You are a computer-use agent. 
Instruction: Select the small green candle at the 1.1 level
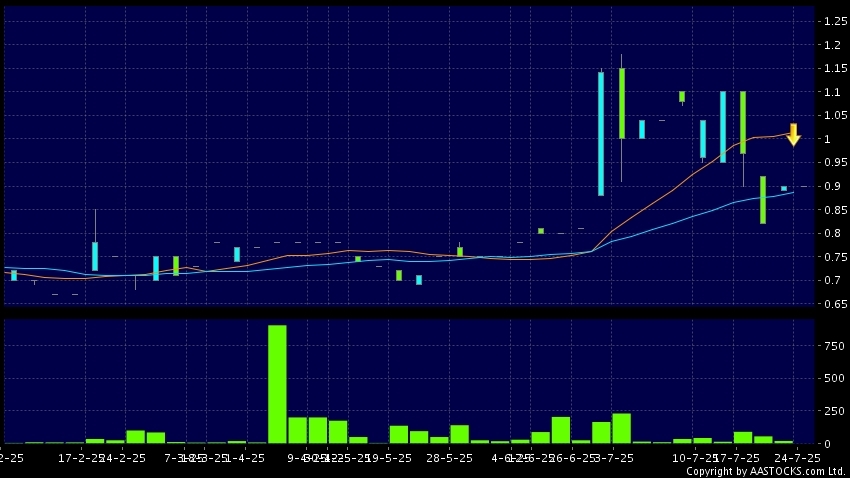click(682, 97)
